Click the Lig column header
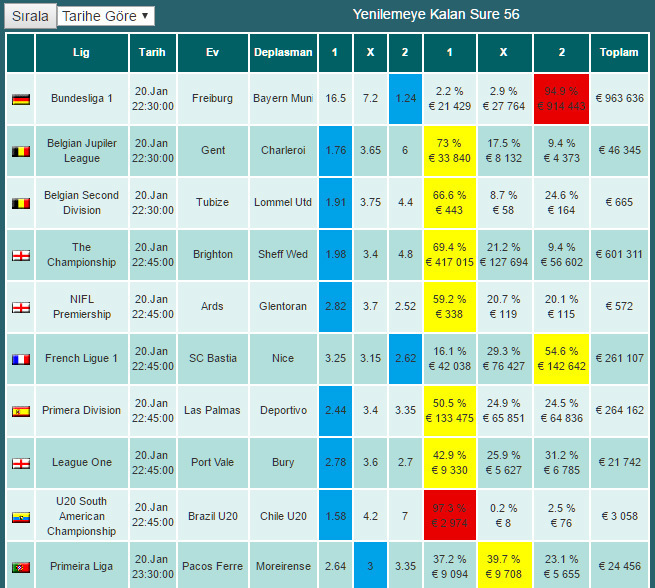655x588 pixels. click(x=81, y=52)
